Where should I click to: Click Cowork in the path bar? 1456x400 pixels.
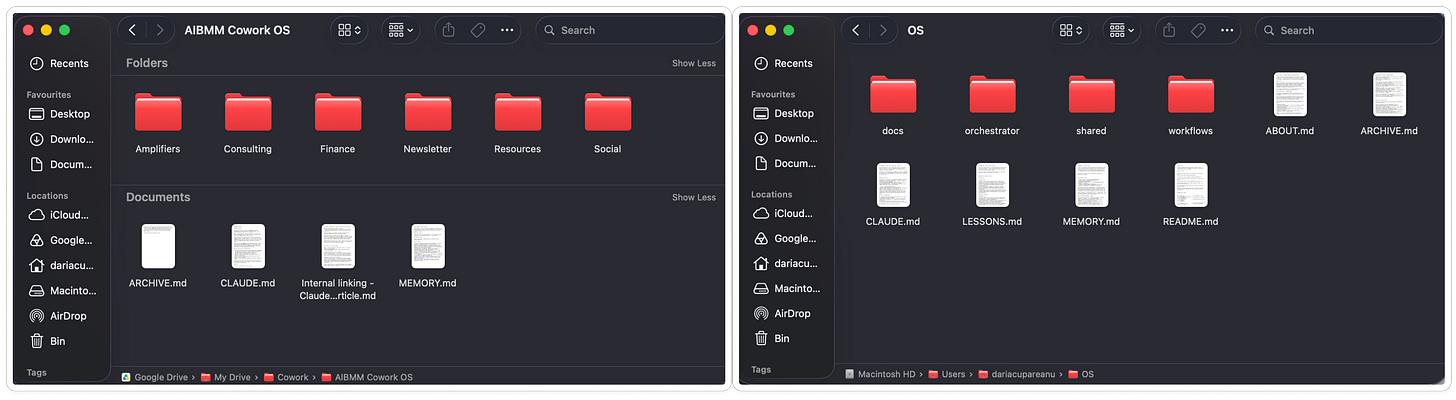click(286, 377)
